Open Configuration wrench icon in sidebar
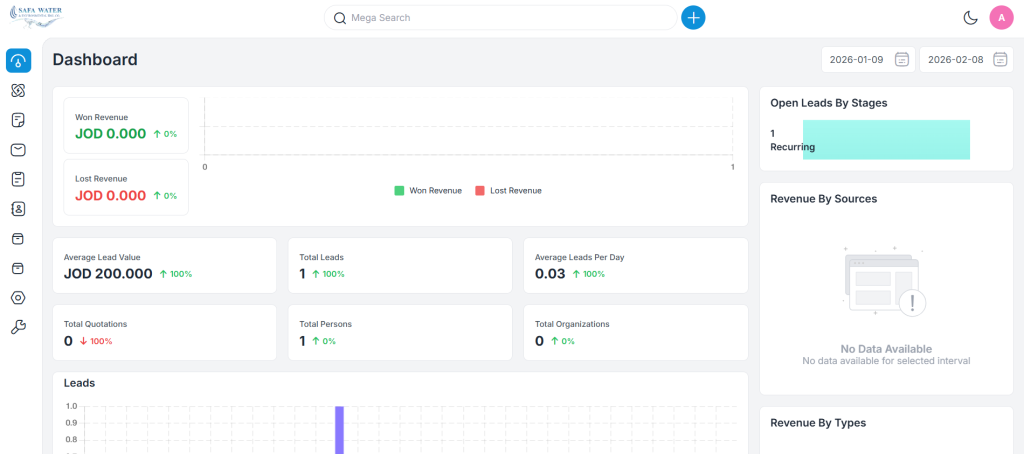This screenshot has width=1024, height=454. point(18,327)
